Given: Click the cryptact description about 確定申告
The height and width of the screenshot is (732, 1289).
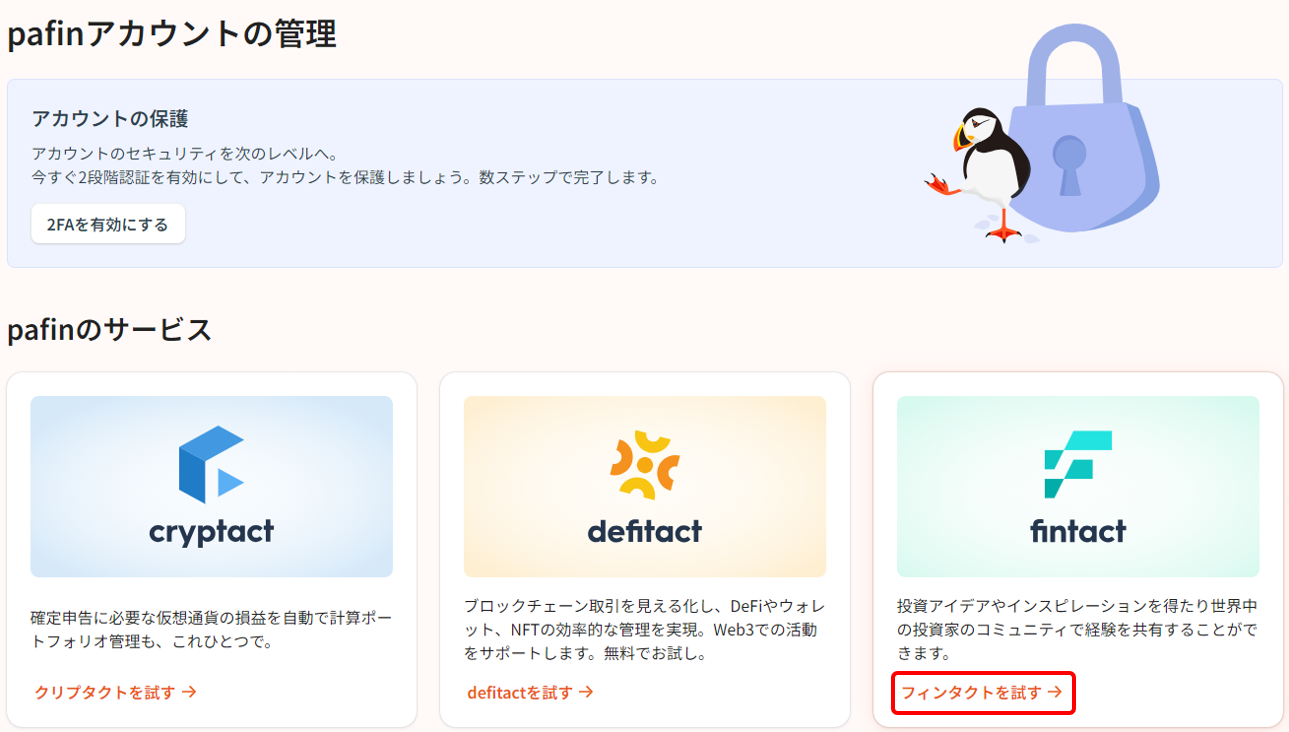Looking at the screenshot, I should (x=211, y=629).
